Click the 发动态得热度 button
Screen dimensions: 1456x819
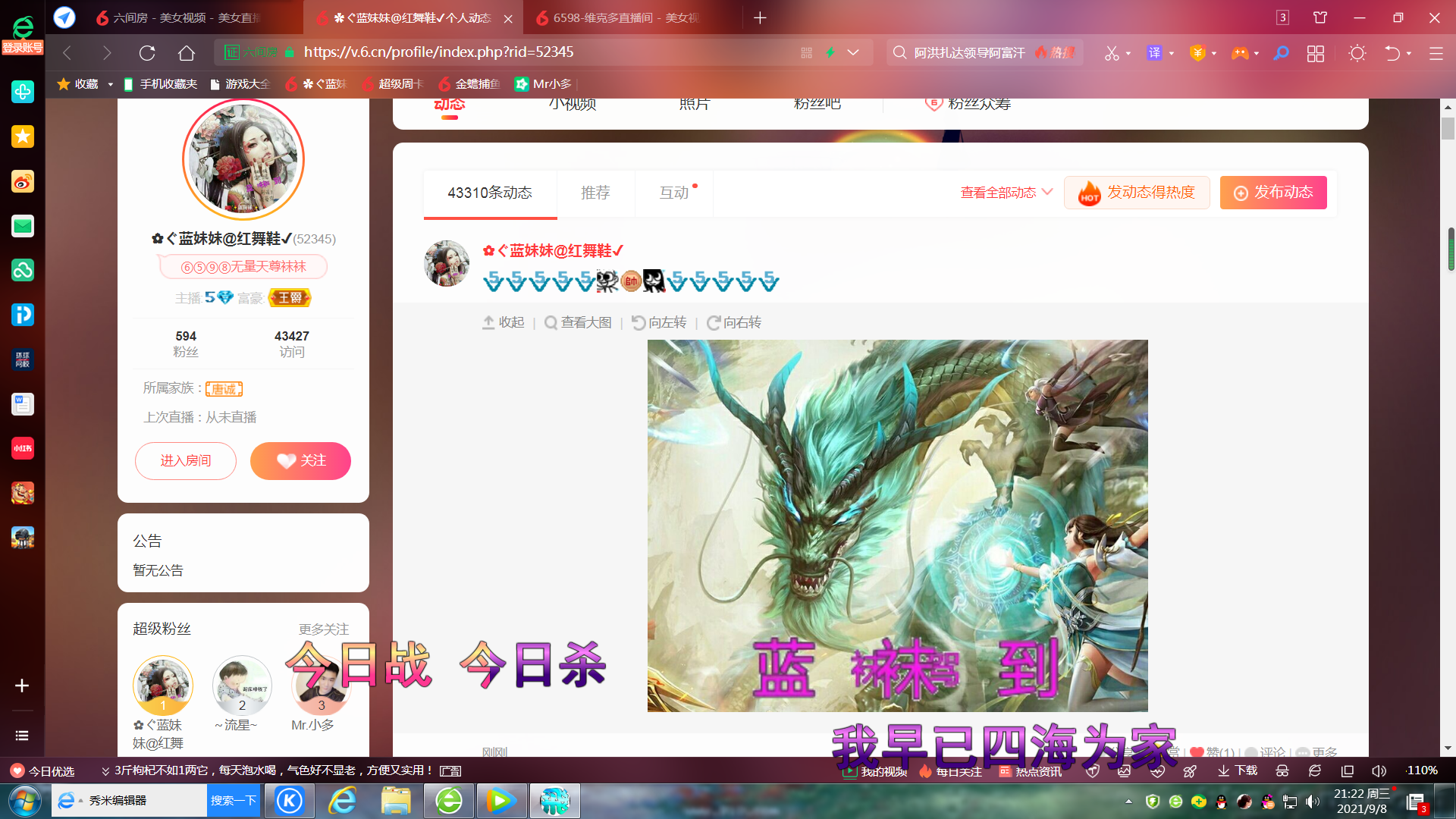coord(1137,193)
